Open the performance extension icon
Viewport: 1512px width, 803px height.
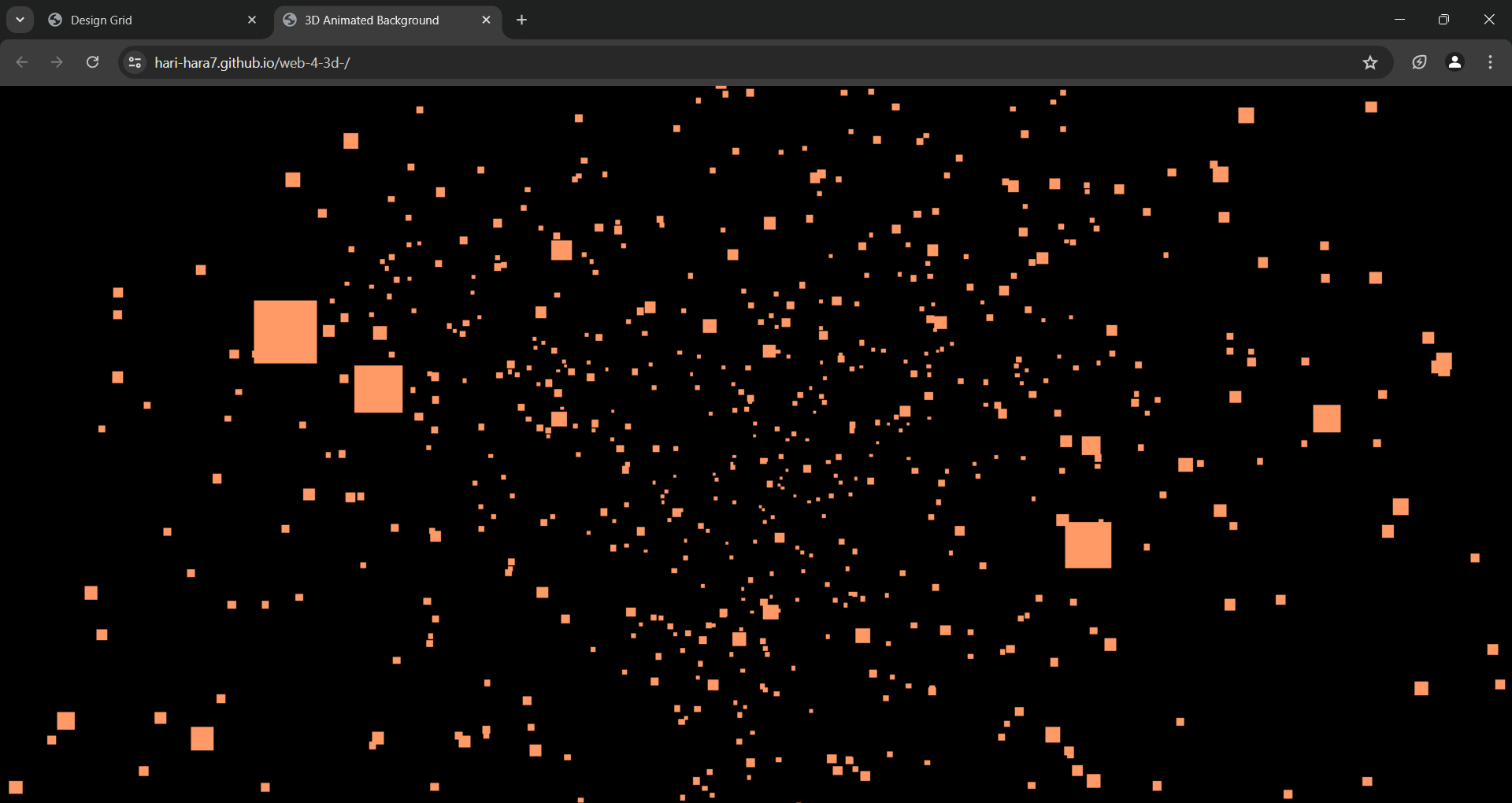[x=1419, y=62]
